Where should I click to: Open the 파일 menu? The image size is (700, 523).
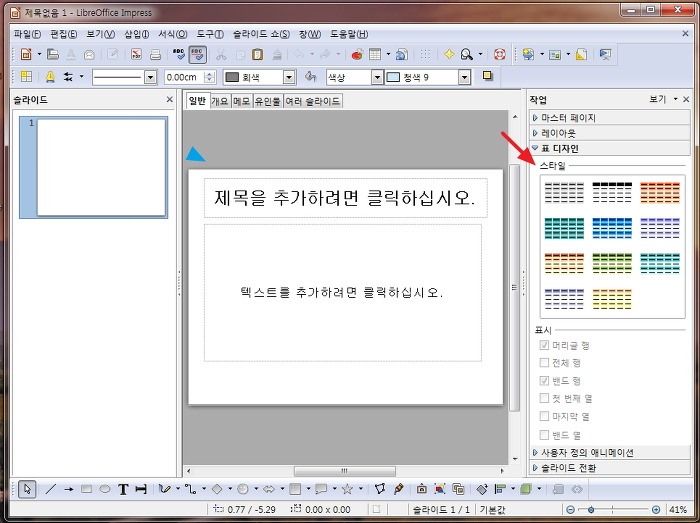(x=27, y=34)
